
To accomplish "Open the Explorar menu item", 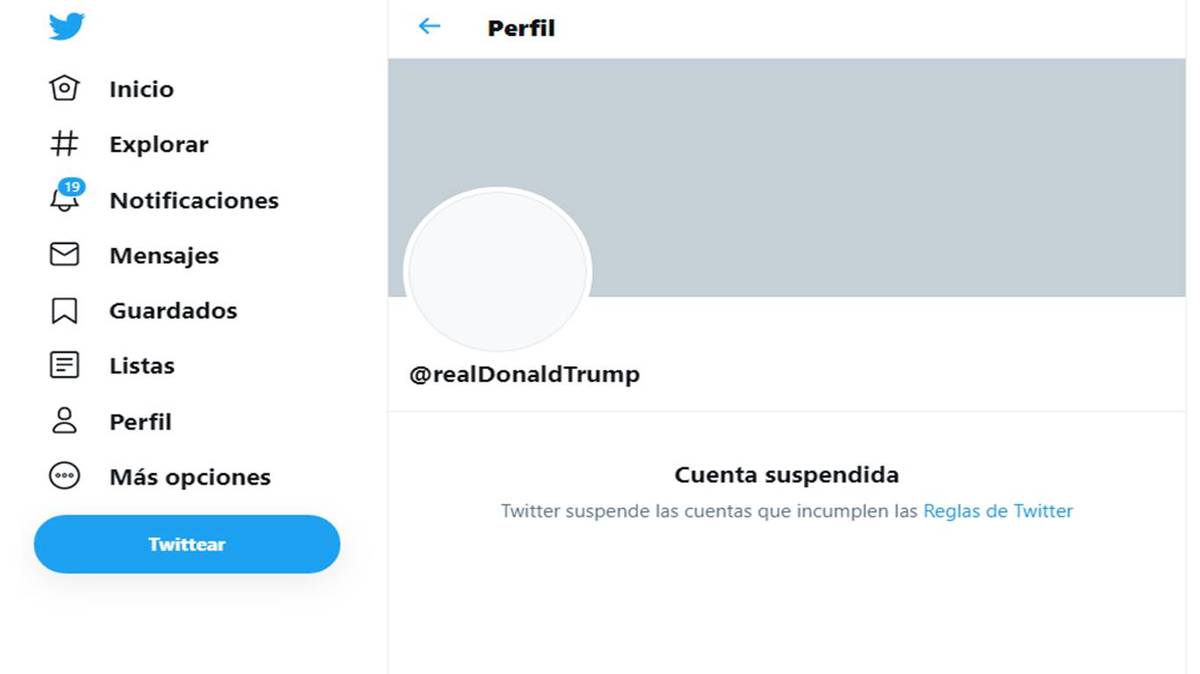I will (159, 144).
